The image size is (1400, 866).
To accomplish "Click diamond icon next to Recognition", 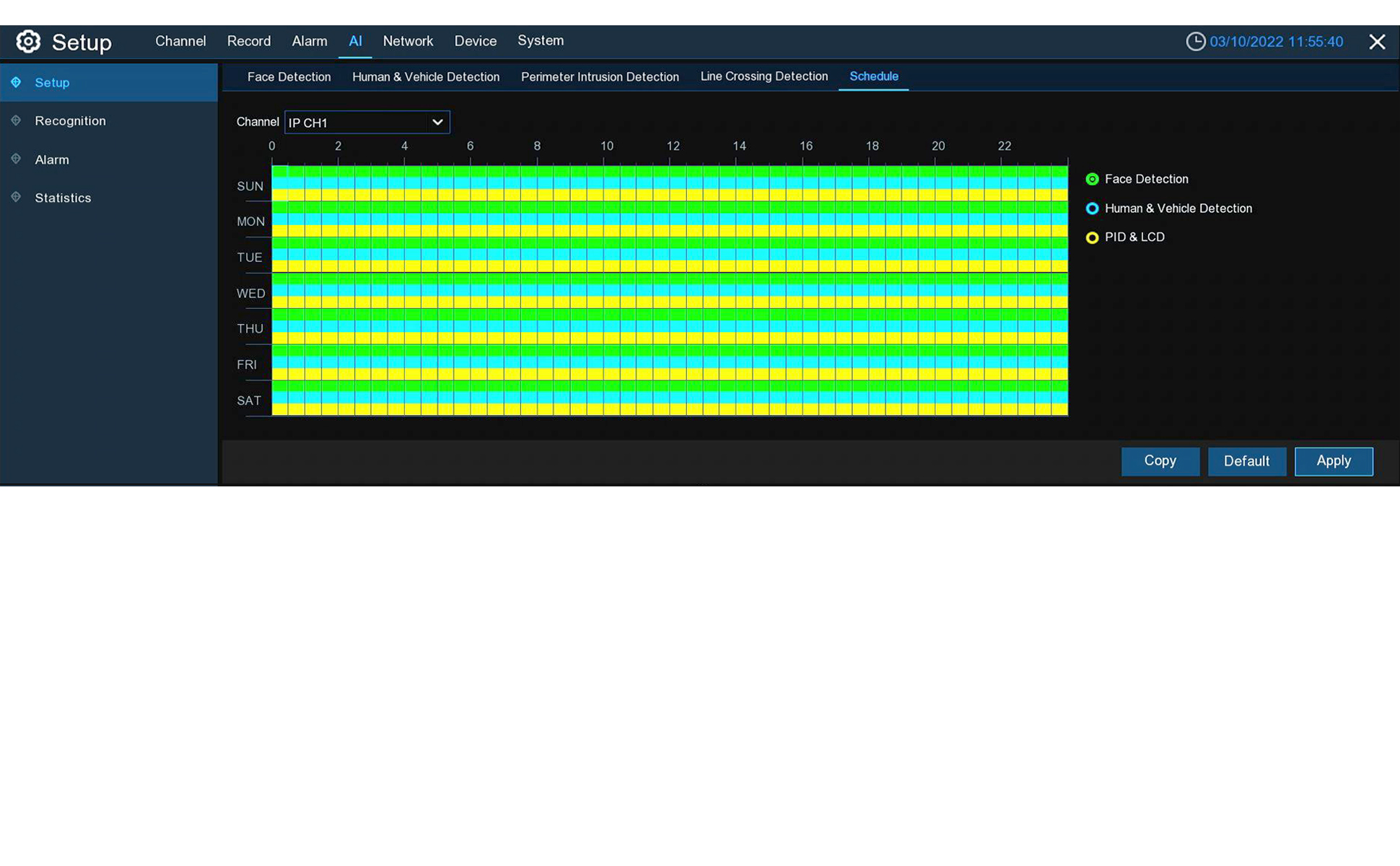I will [x=16, y=121].
